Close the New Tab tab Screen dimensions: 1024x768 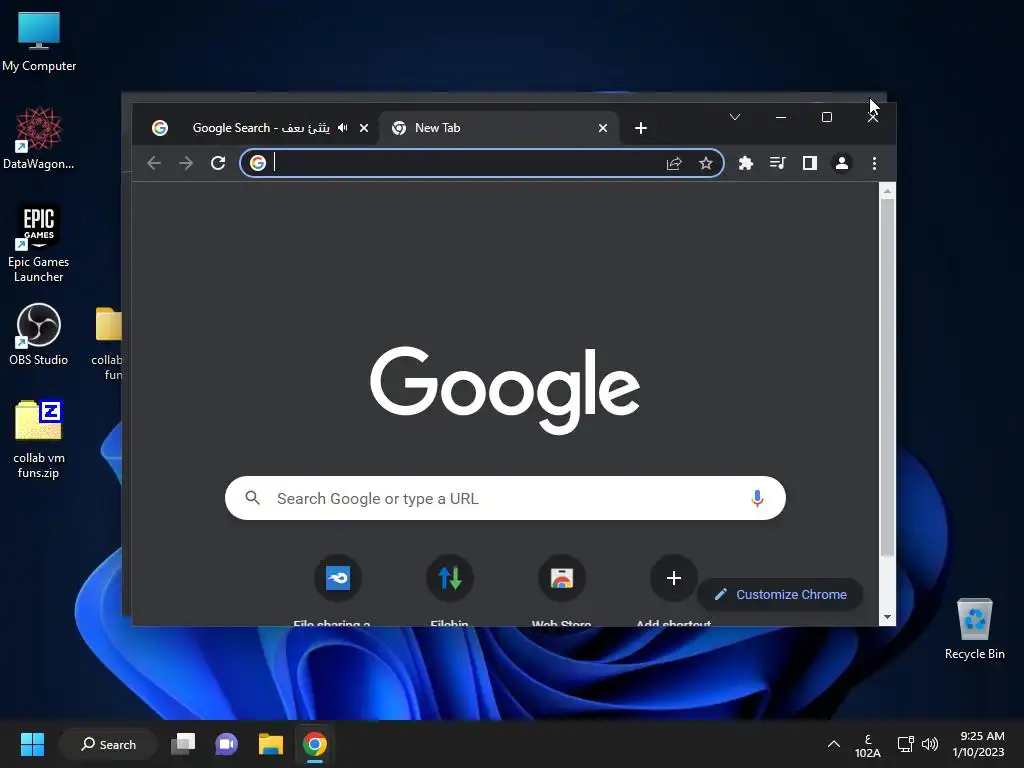(x=603, y=128)
